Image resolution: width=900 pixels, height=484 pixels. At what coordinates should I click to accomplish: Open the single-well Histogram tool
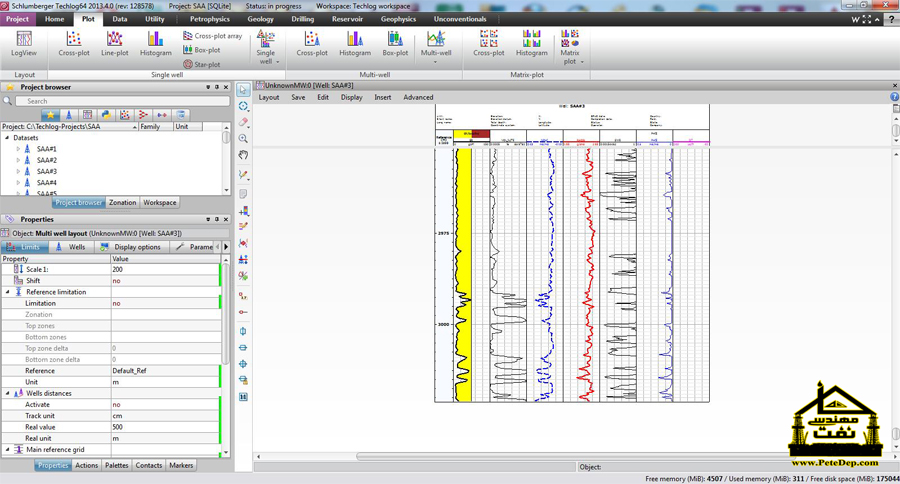point(156,44)
